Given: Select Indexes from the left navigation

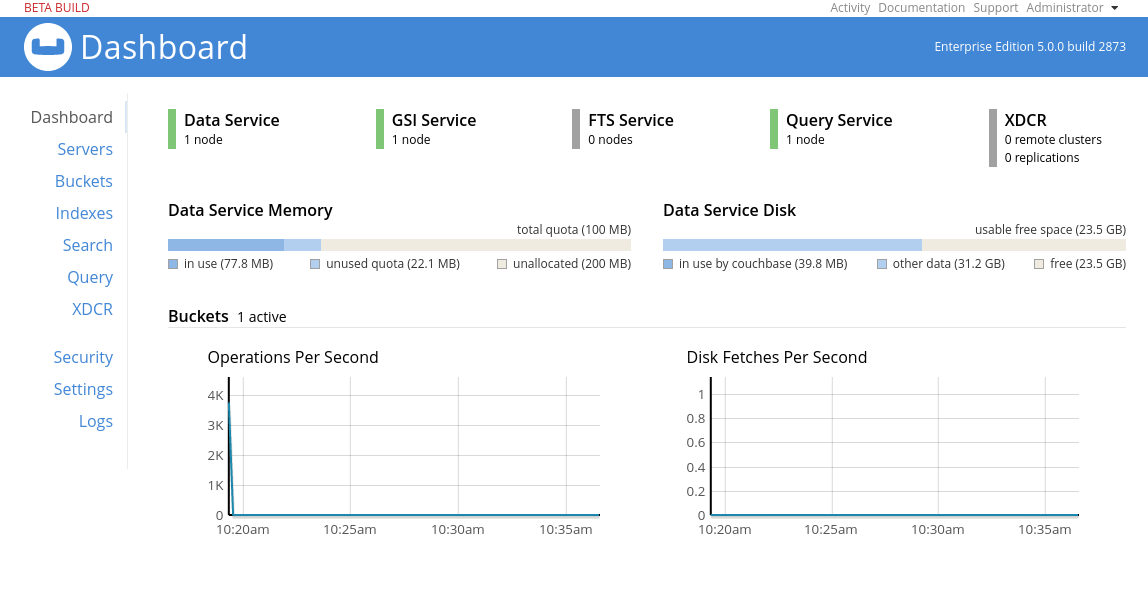Looking at the screenshot, I should 84,213.
